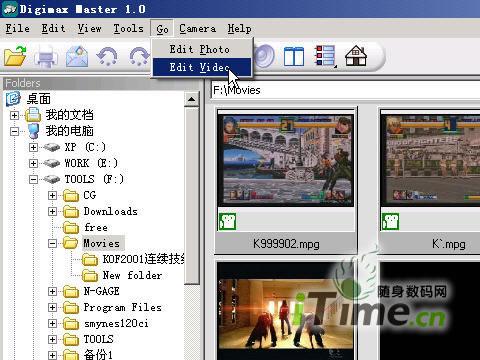Image resolution: width=480 pixels, height=360 pixels.
Task: Click the New folder icon in tree
Action: click(x=90, y=276)
